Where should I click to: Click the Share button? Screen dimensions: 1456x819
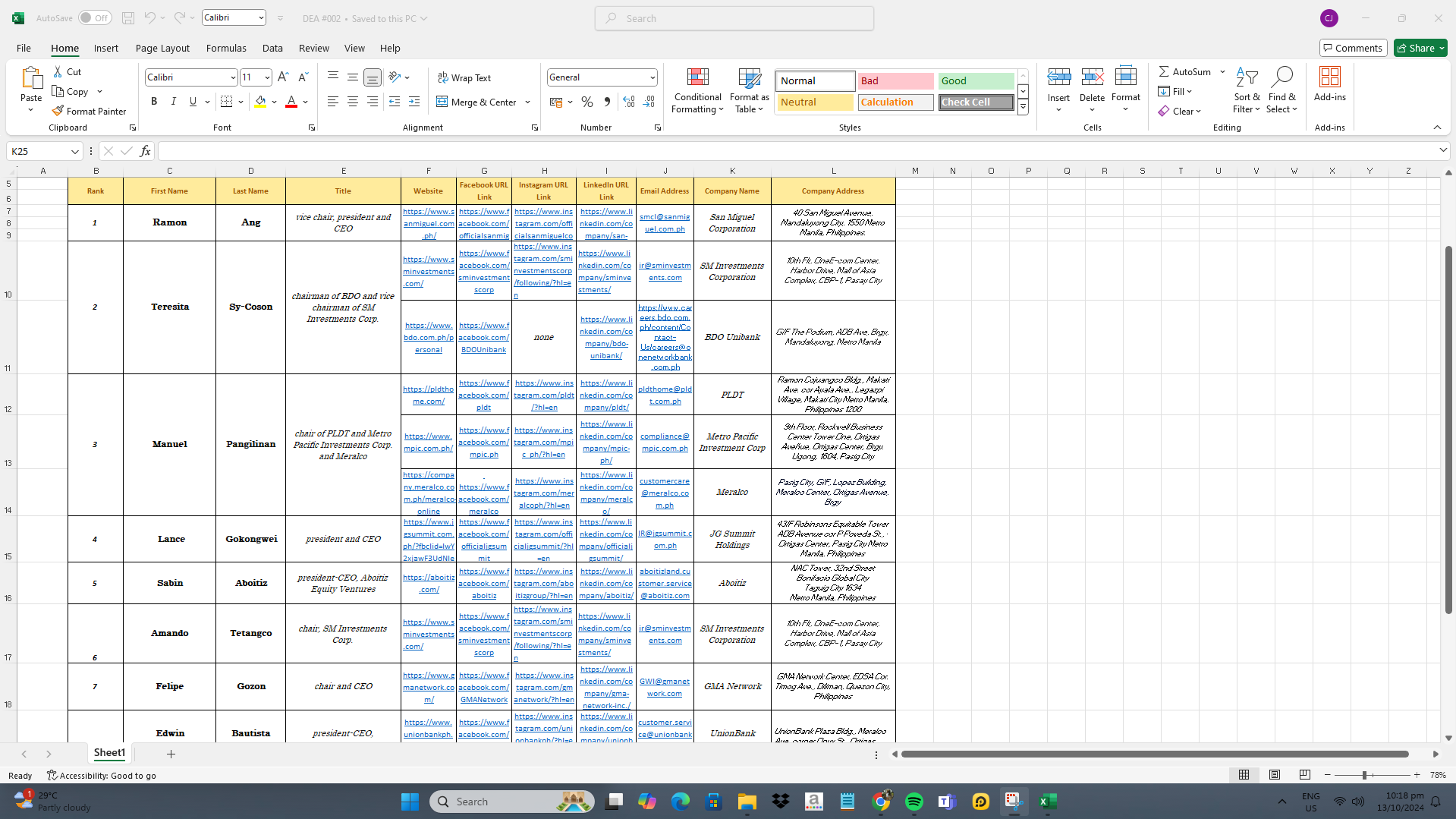pos(1420,48)
